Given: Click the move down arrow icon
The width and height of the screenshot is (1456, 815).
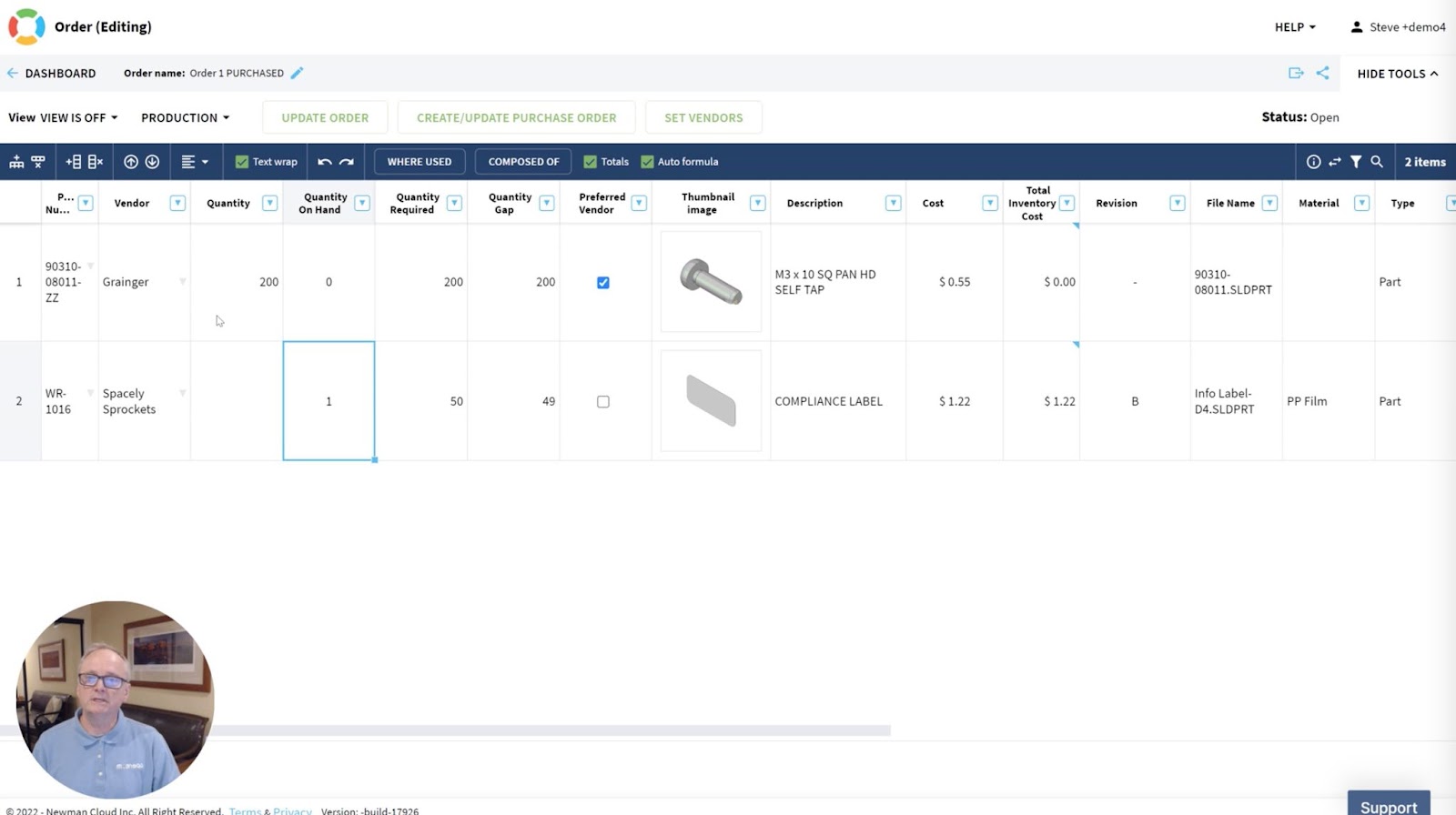Looking at the screenshot, I should 152,162.
